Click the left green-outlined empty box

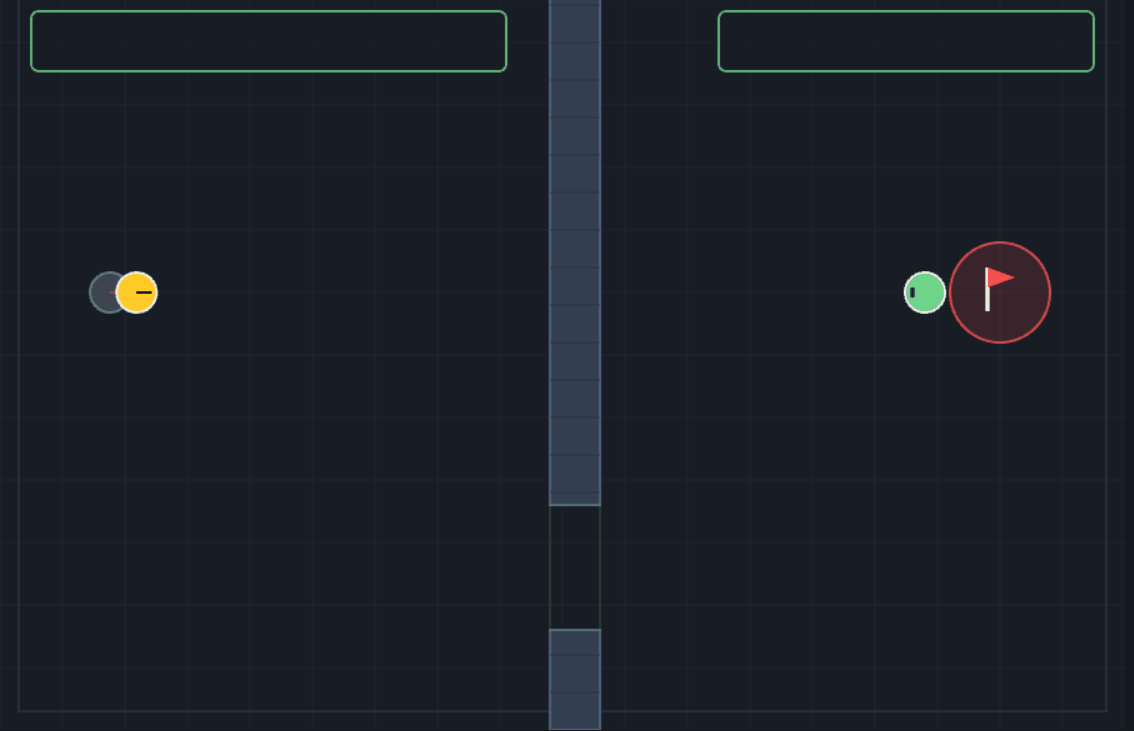tap(268, 41)
